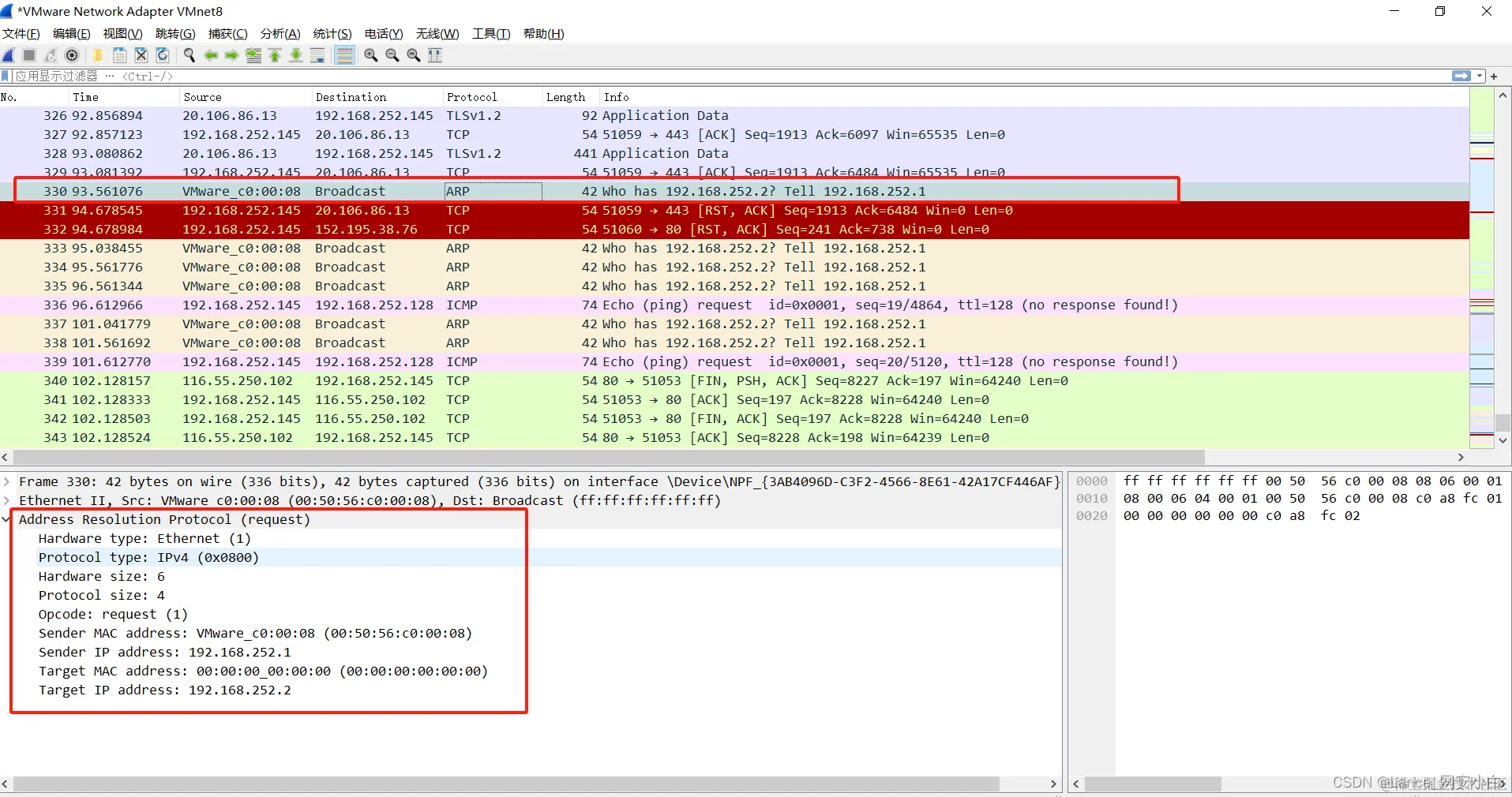Zoom in the main window text
Viewport: 1512px width, 797px height.
coord(370,55)
